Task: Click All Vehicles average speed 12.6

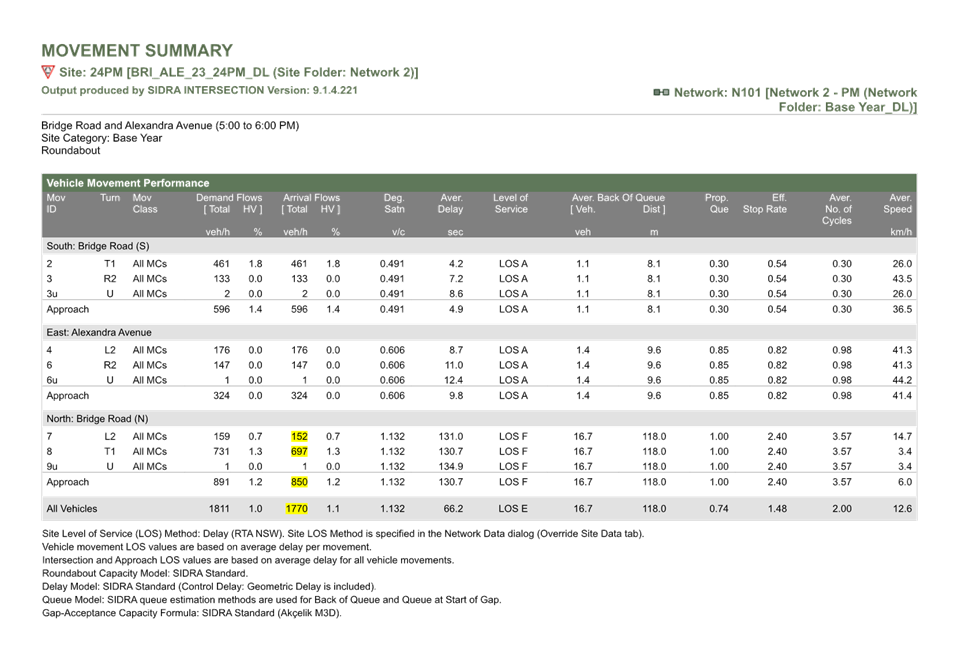Action: 902,509
